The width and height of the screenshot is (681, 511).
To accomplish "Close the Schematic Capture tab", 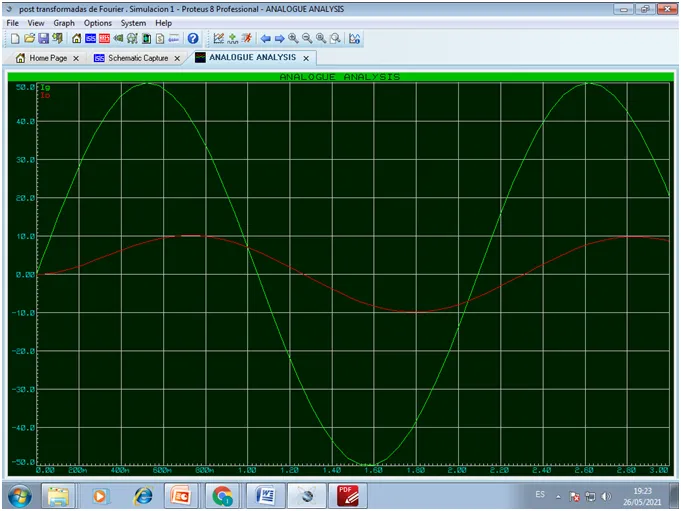I will (177, 58).
